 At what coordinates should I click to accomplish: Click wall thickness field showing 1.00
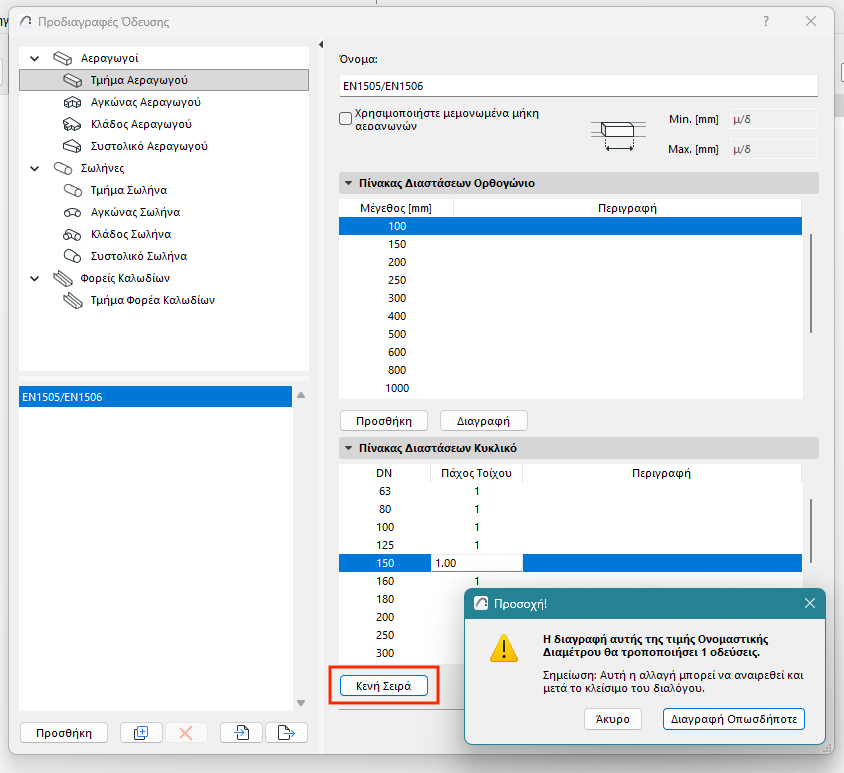pyautogui.click(x=477, y=563)
